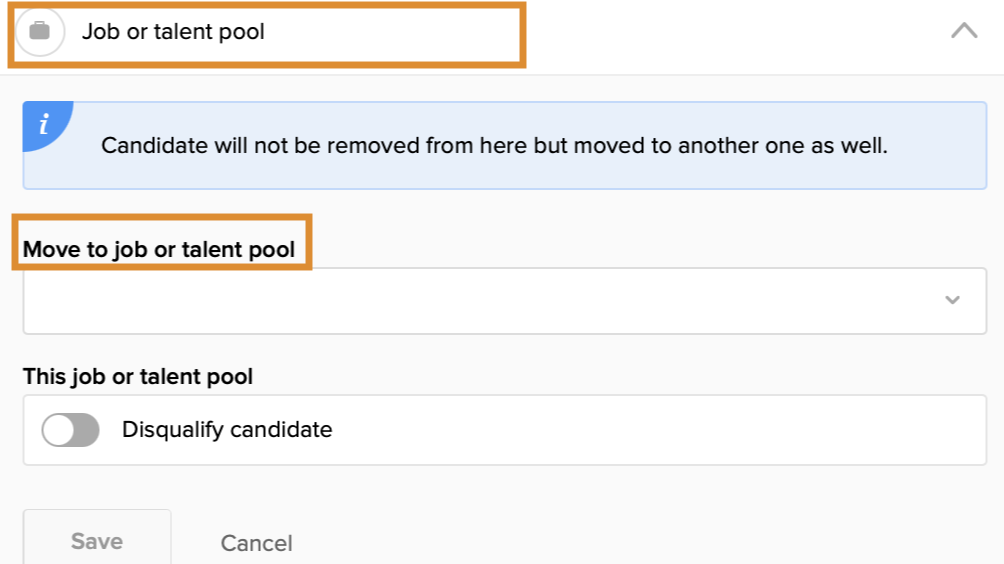Select the Job or talent pool header title
The height and width of the screenshot is (564, 1004).
(173, 32)
